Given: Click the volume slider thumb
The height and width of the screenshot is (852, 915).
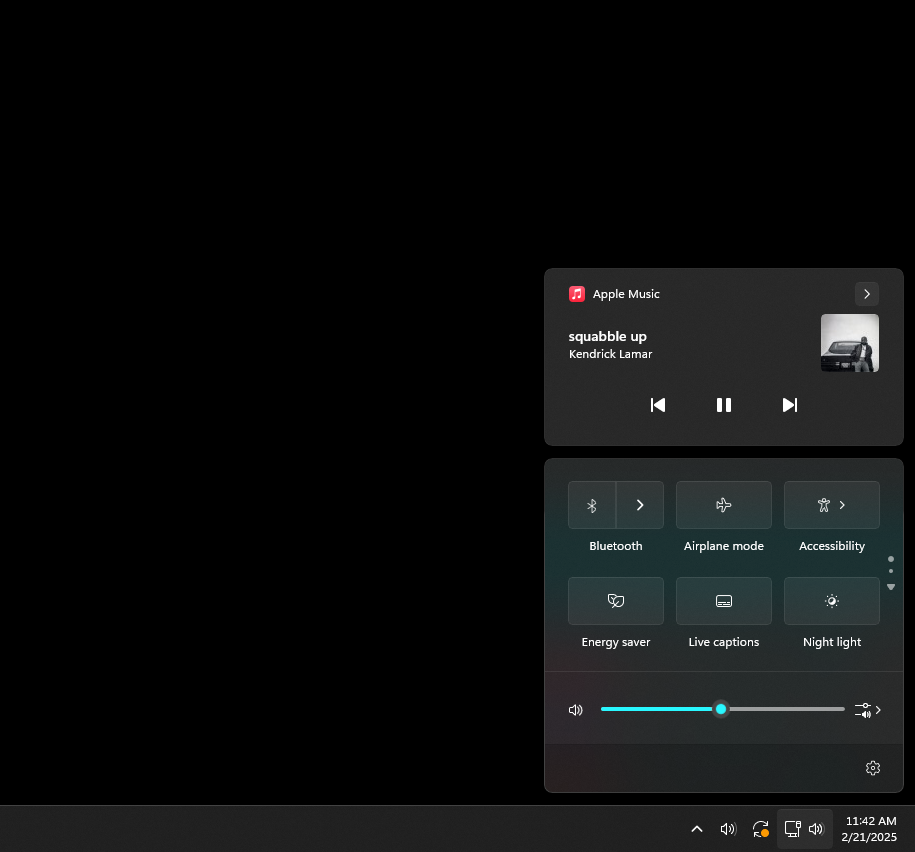Looking at the screenshot, I should point(721,709).
